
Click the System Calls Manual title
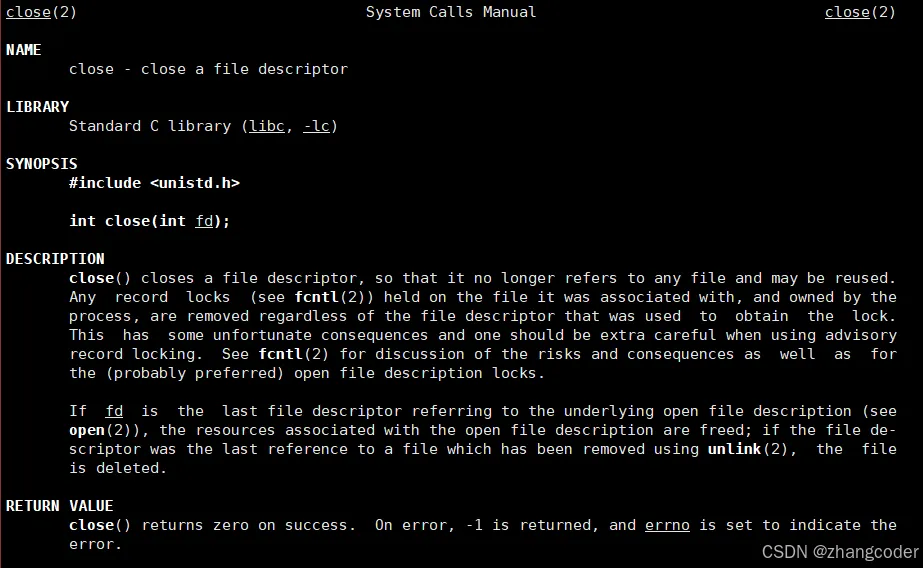(451, 12)
